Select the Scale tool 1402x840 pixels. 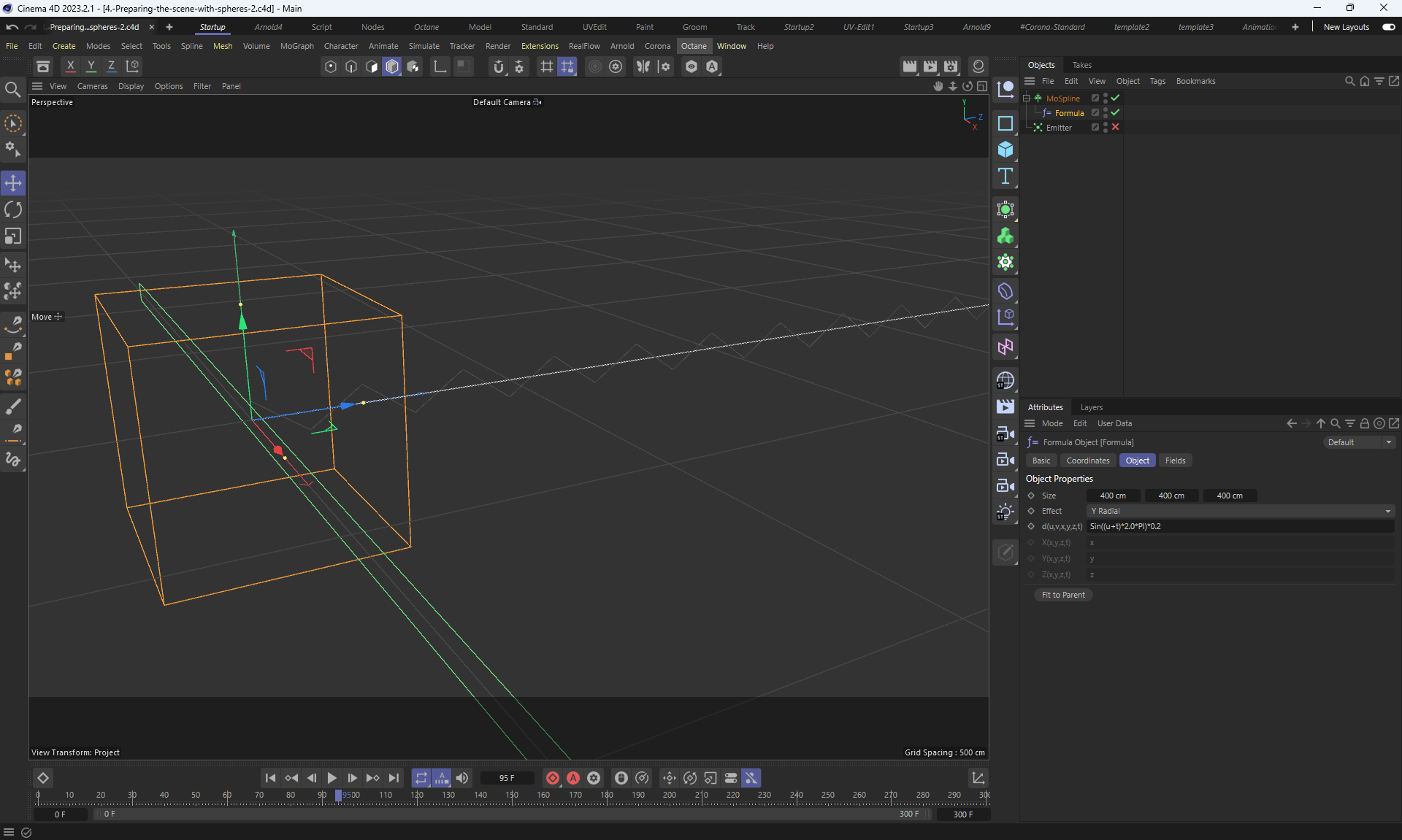[x=13, y=236]
